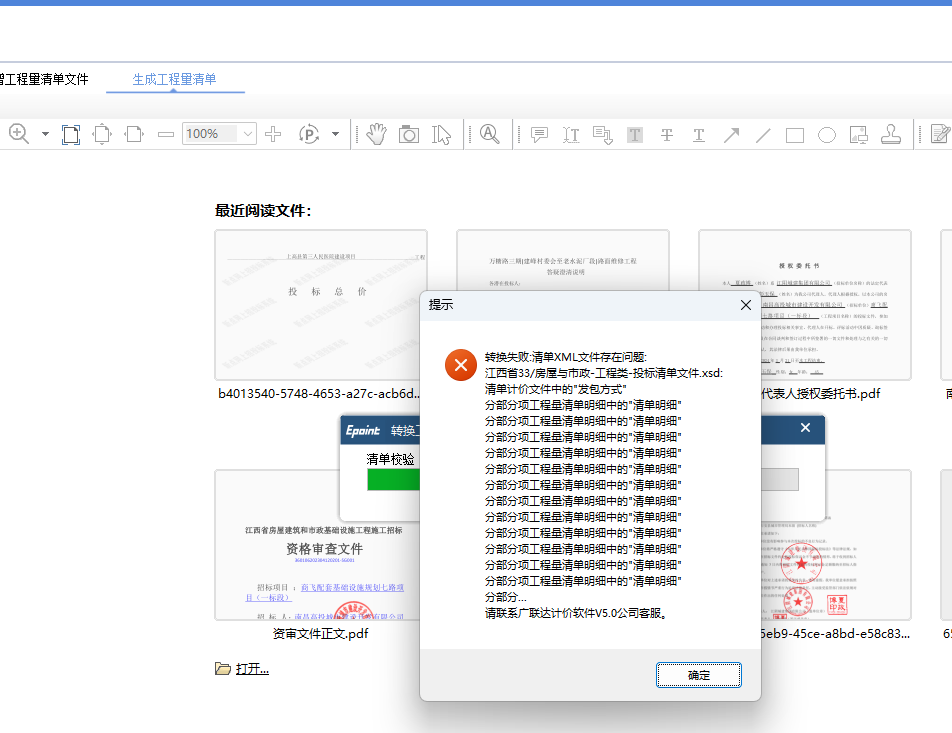Open the red-stamped document thumbnail

tap(835, 571)
